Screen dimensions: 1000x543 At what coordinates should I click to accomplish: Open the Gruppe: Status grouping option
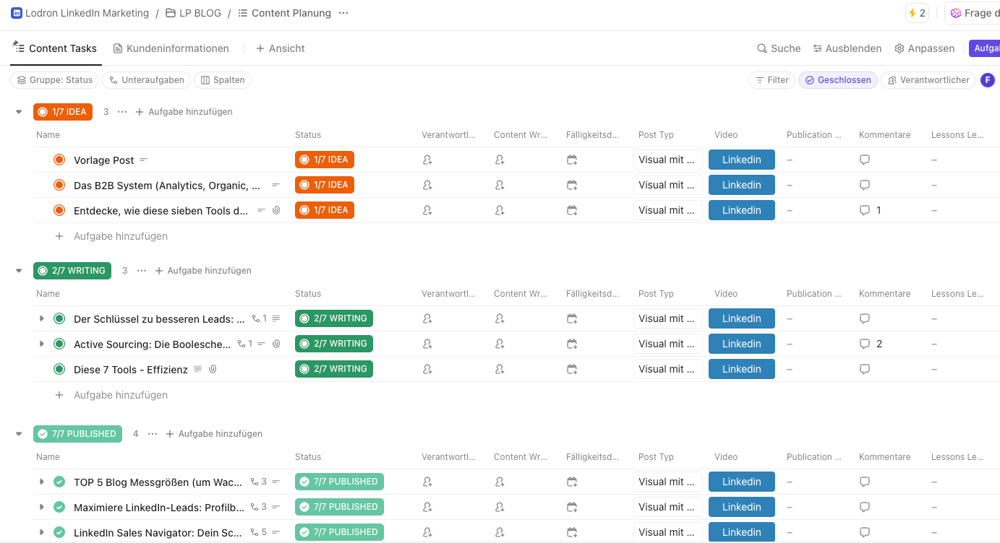pos(55,80)
